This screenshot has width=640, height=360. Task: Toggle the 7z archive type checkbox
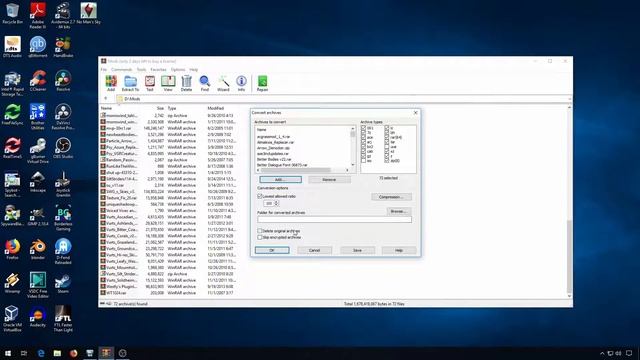(363, 133)
